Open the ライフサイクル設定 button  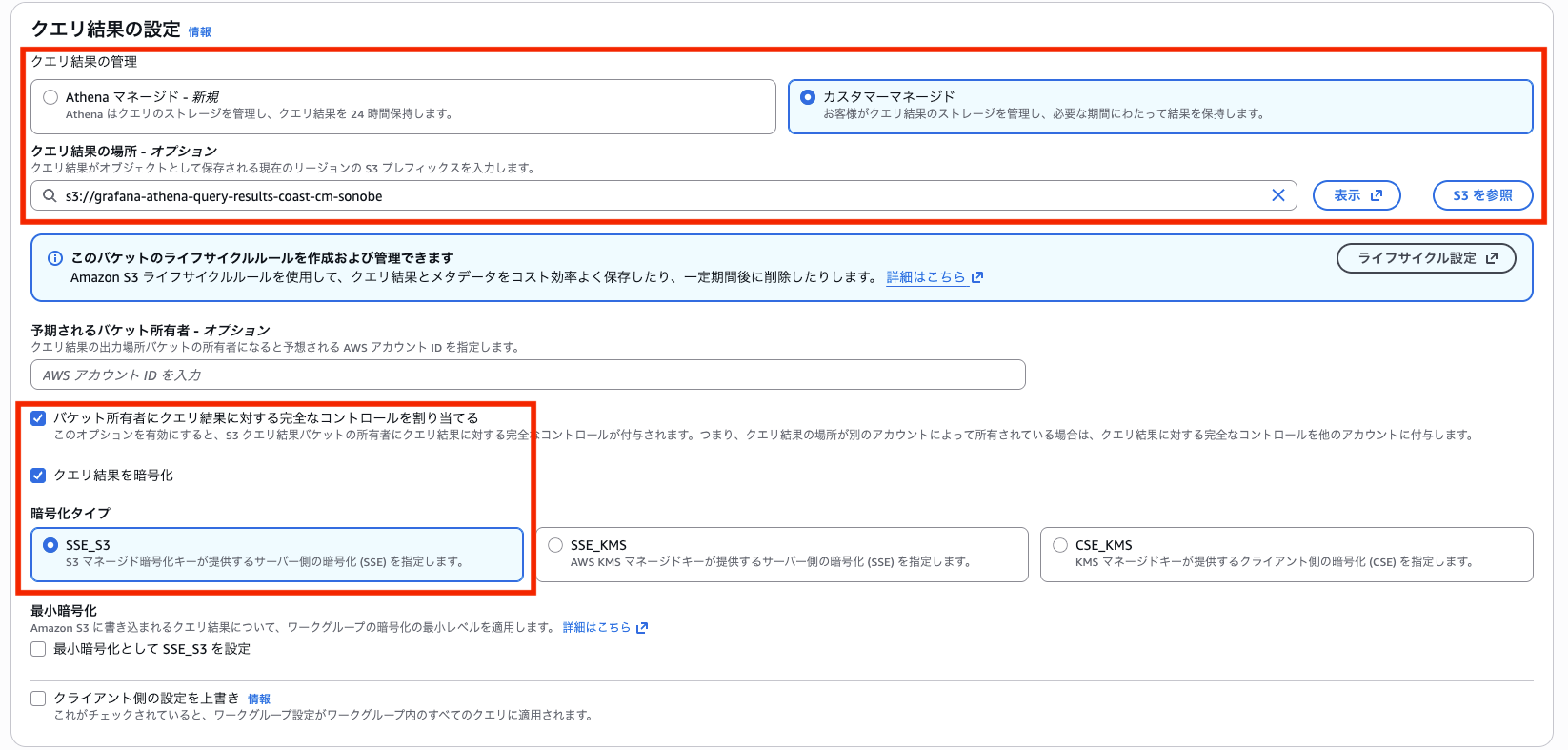coord(1426,258)
